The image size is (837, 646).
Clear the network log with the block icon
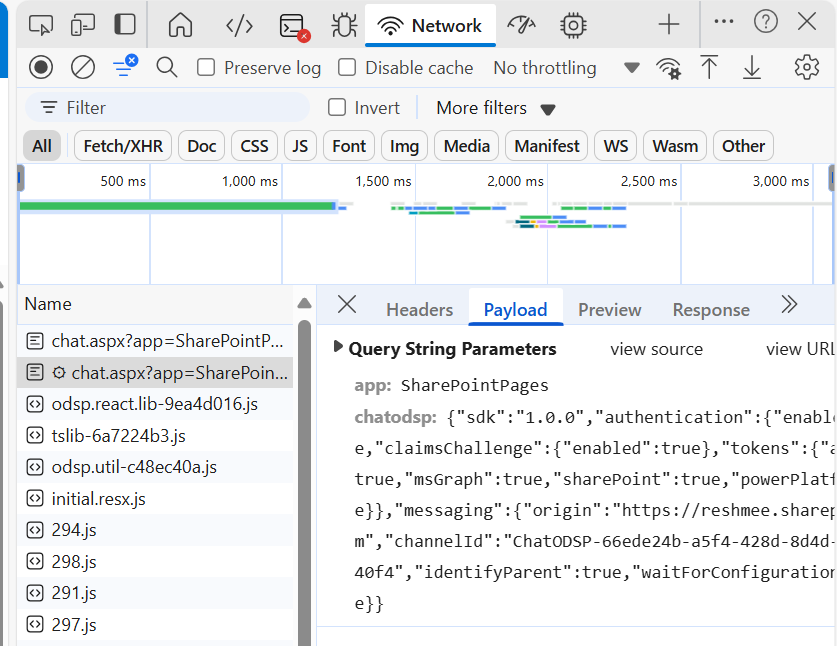point(82,67)
